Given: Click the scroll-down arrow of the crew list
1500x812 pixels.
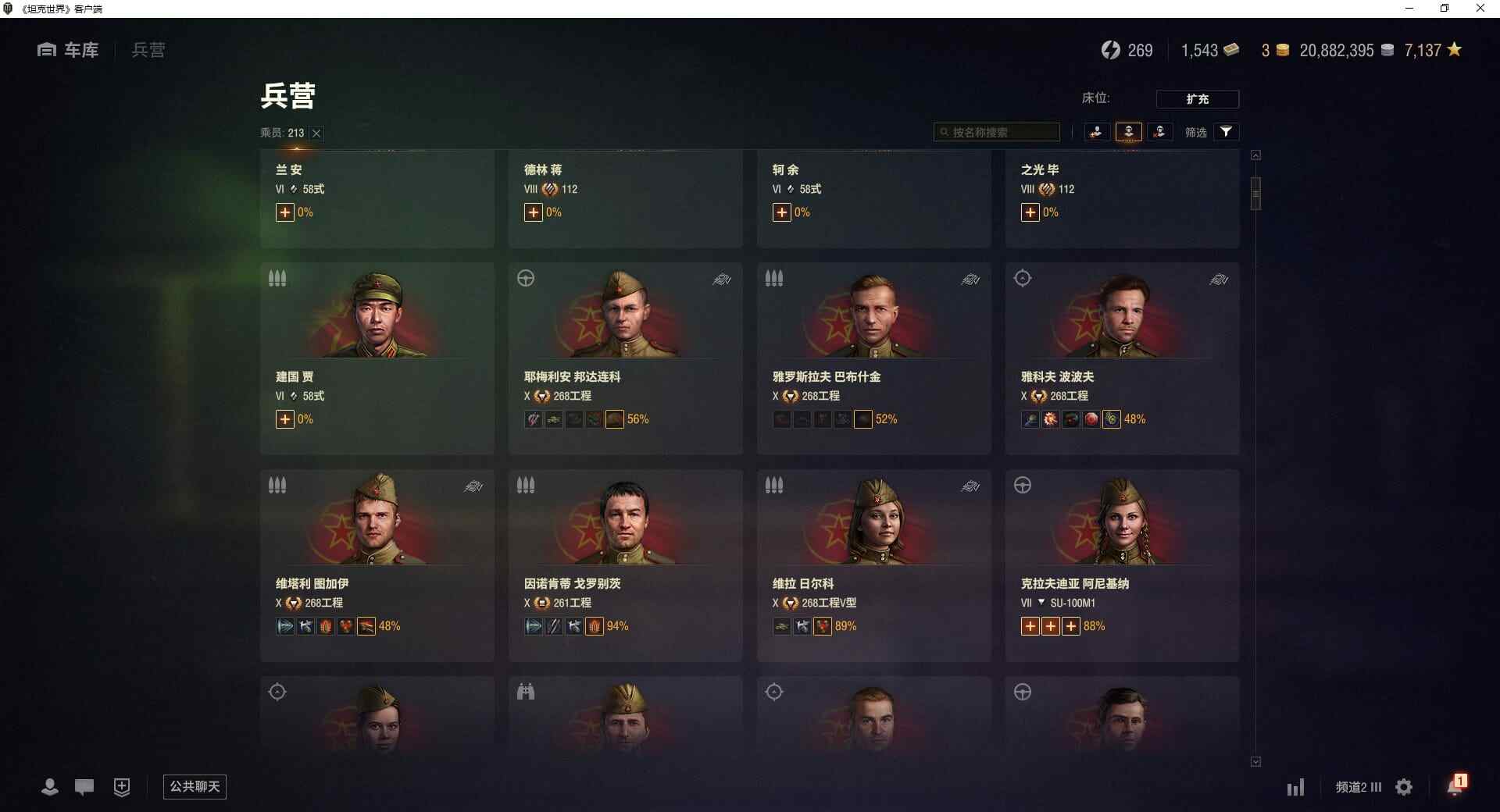Looking at the screenshot, I should click(x=1255, y=761).
